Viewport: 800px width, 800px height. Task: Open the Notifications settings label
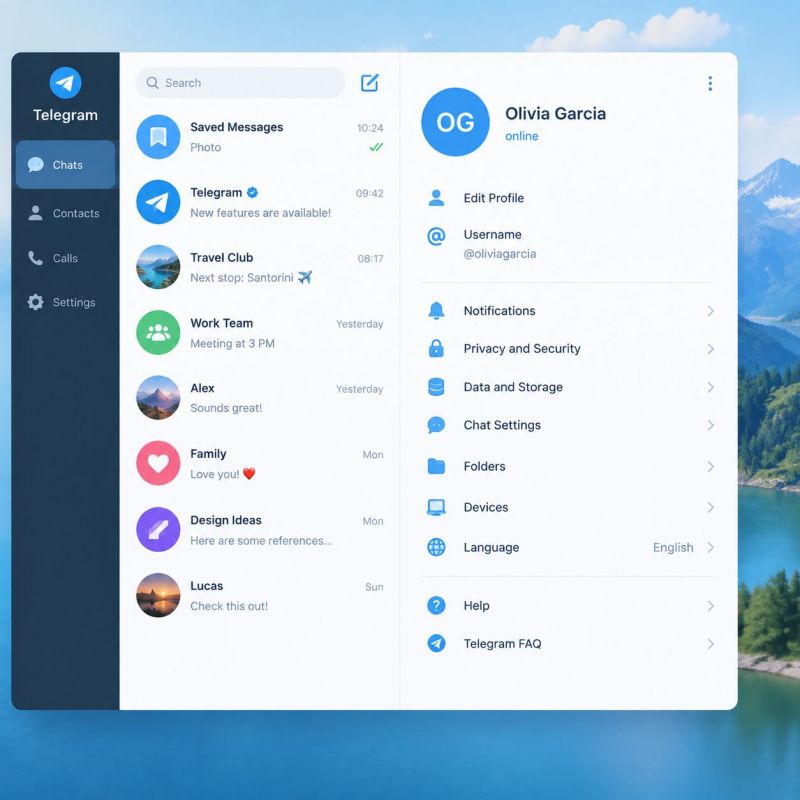click(499, 311)
